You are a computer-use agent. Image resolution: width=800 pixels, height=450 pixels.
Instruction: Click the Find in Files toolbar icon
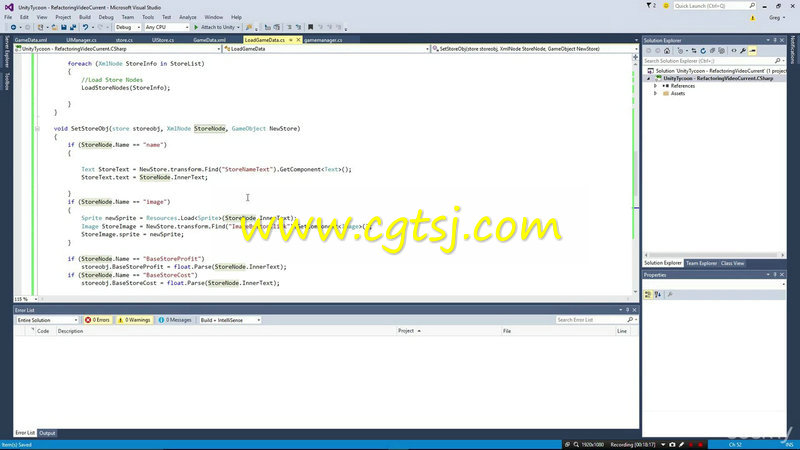[x=249, y=27]
